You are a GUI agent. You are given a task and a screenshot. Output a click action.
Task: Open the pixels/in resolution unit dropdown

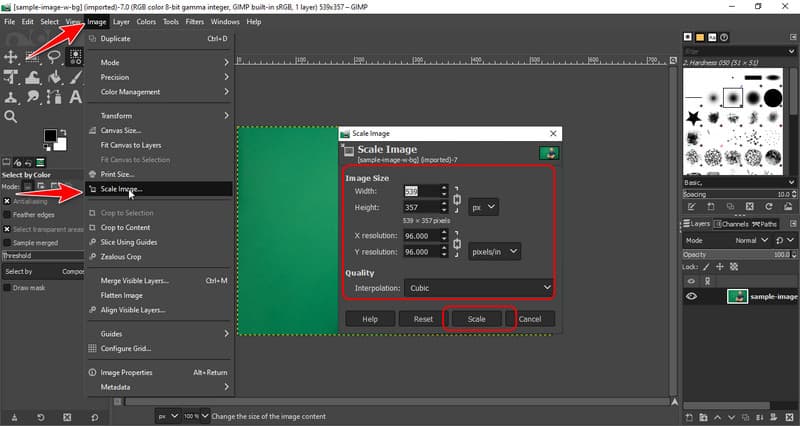click(494, 252)
